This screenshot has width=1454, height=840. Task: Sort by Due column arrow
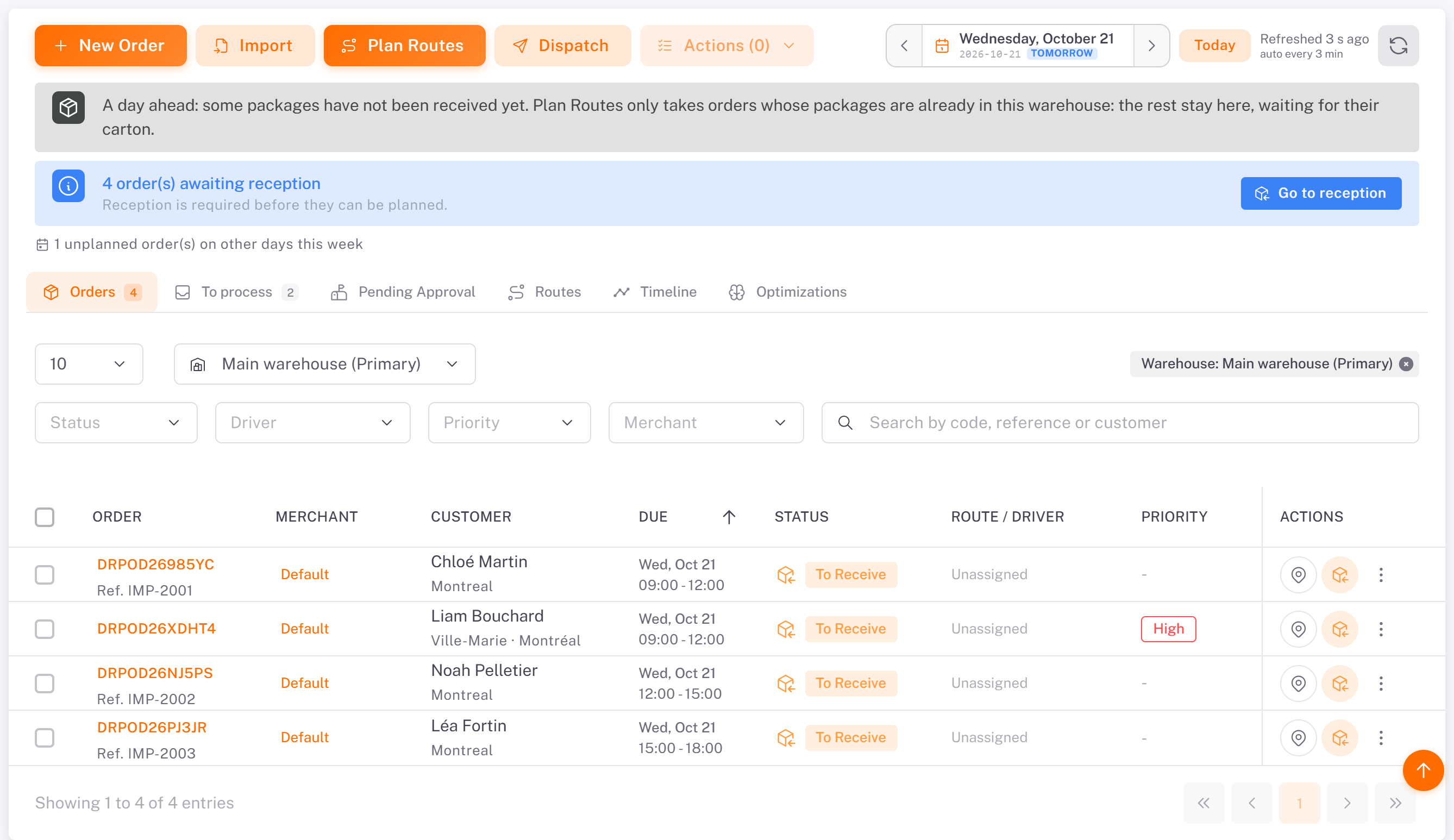click(x=729, y=517)
